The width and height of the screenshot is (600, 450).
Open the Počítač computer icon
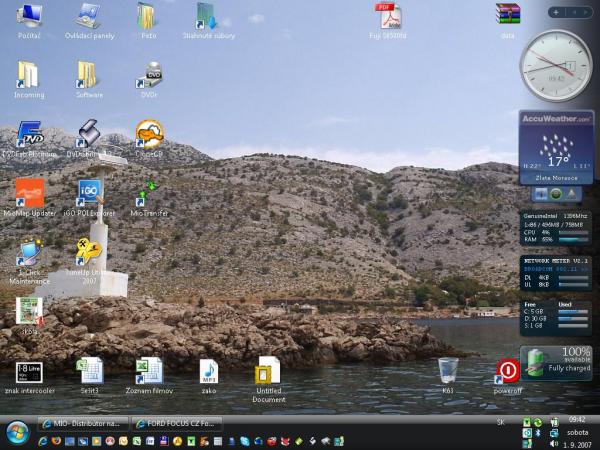[29, 17]
